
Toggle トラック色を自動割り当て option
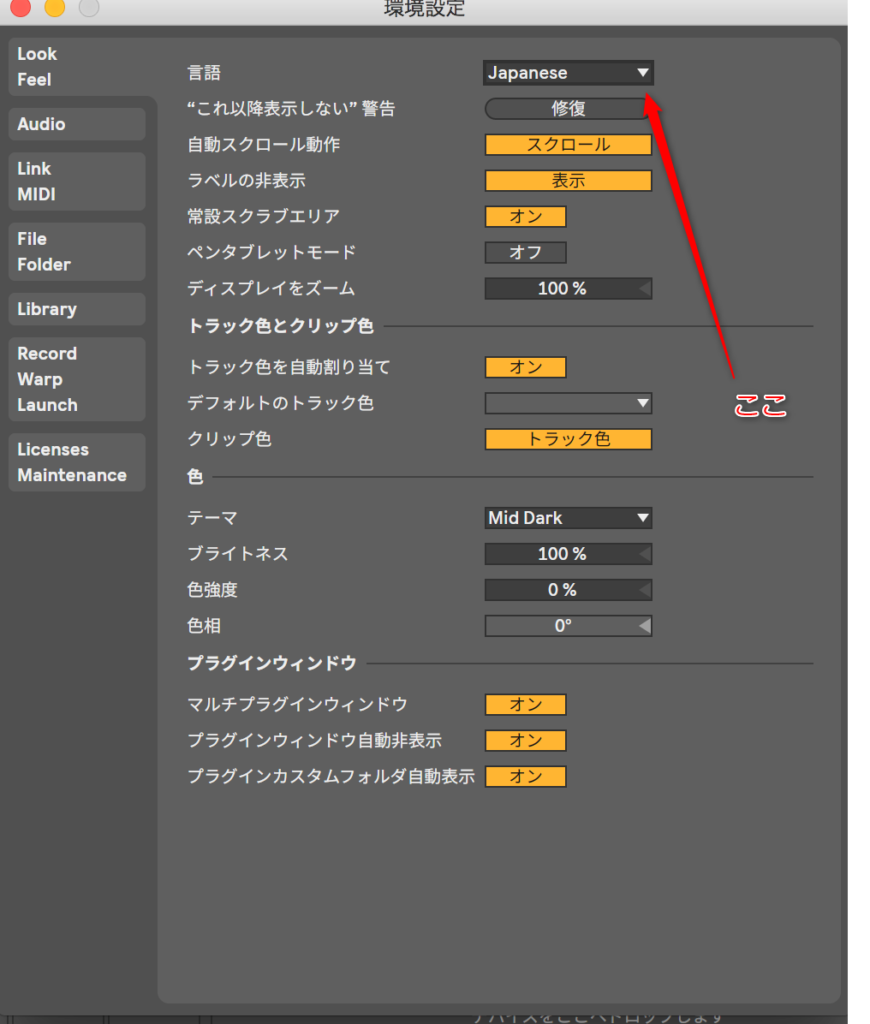tap(526, 367)
